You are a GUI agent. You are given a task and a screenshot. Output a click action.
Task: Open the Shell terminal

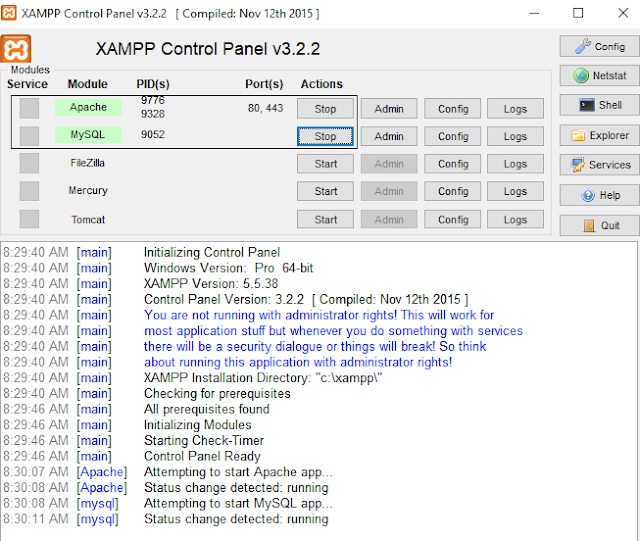tap(600, 105)
